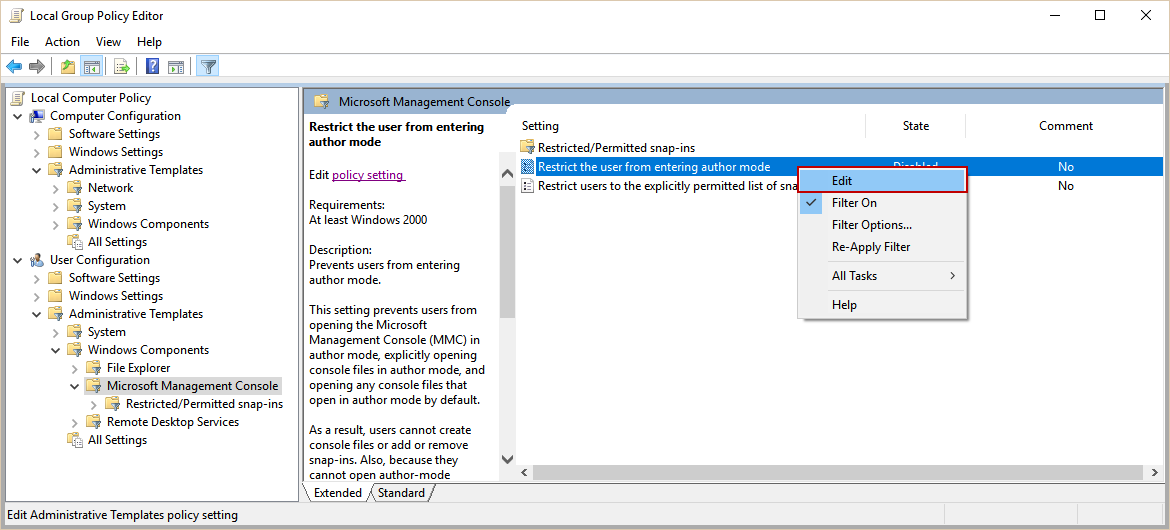Collapse the Microsoft Management Console tree node

click(74, 386)
